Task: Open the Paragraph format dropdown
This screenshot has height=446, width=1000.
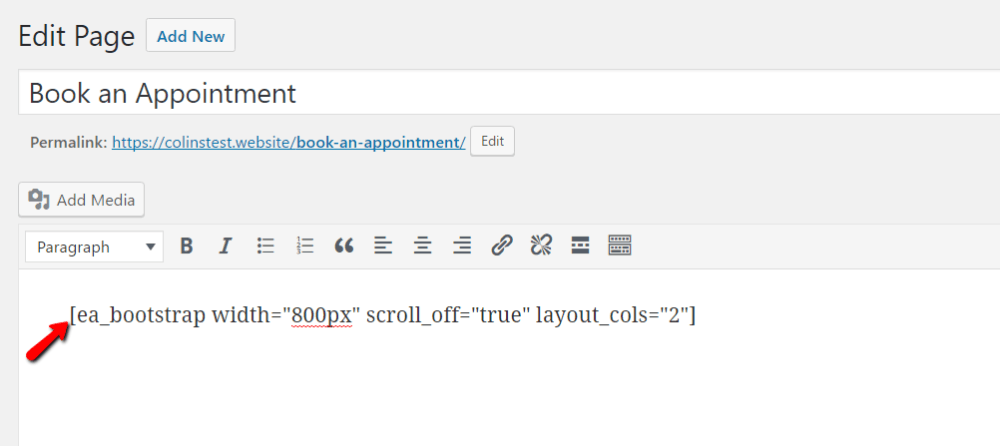Action: 95,247
